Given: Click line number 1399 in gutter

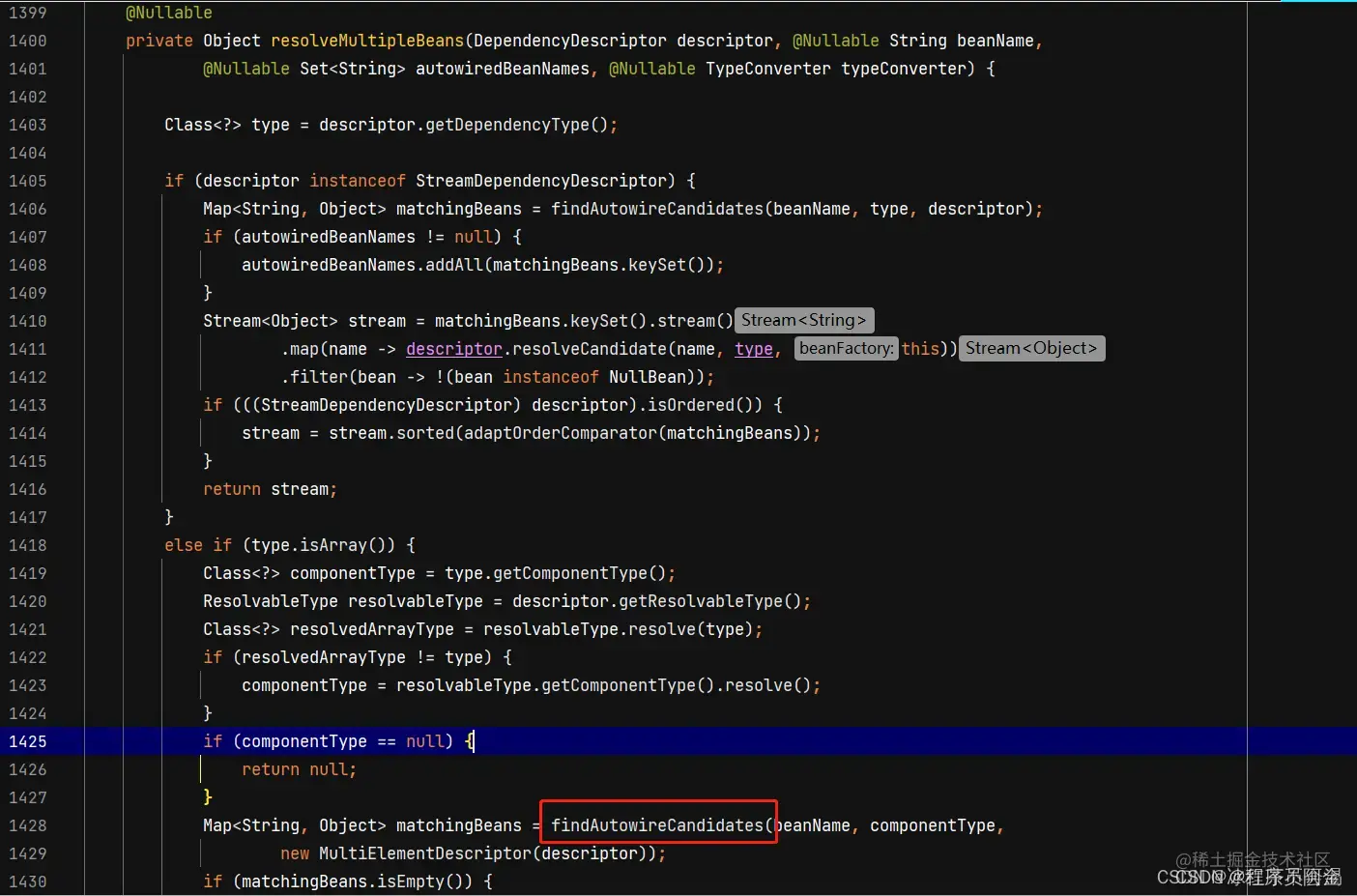Looking at the screenshot, I should (x=27, y=13).
